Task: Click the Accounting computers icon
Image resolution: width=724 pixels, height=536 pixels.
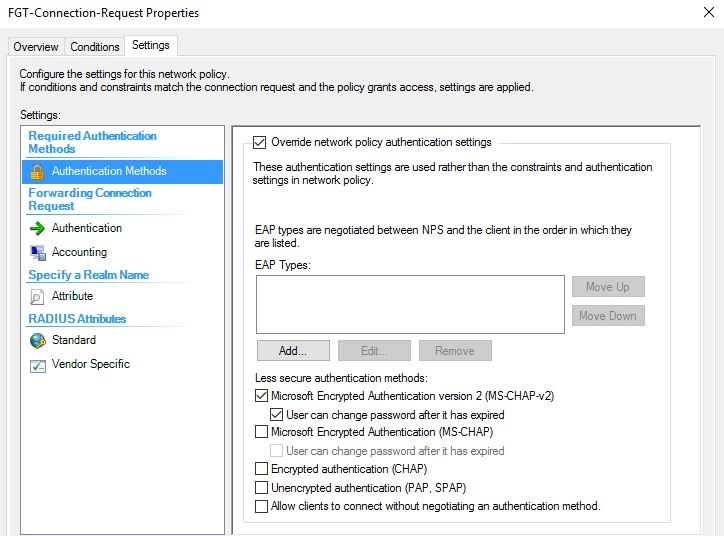Action: tap(37, 253)
